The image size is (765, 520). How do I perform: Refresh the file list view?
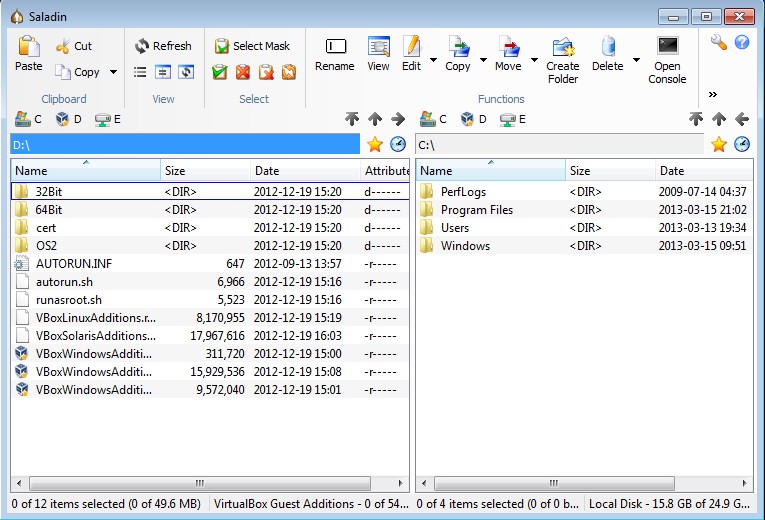click(162, 46)
